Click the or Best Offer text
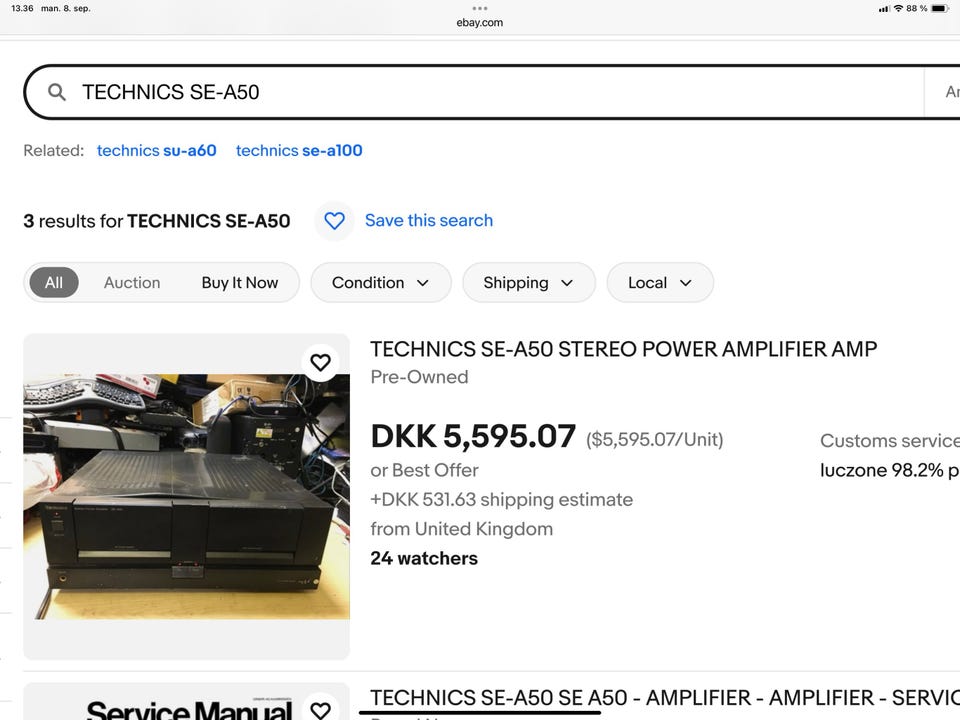Image resolution: width=960 pixels, height=720 pixels. click(424, 470)
